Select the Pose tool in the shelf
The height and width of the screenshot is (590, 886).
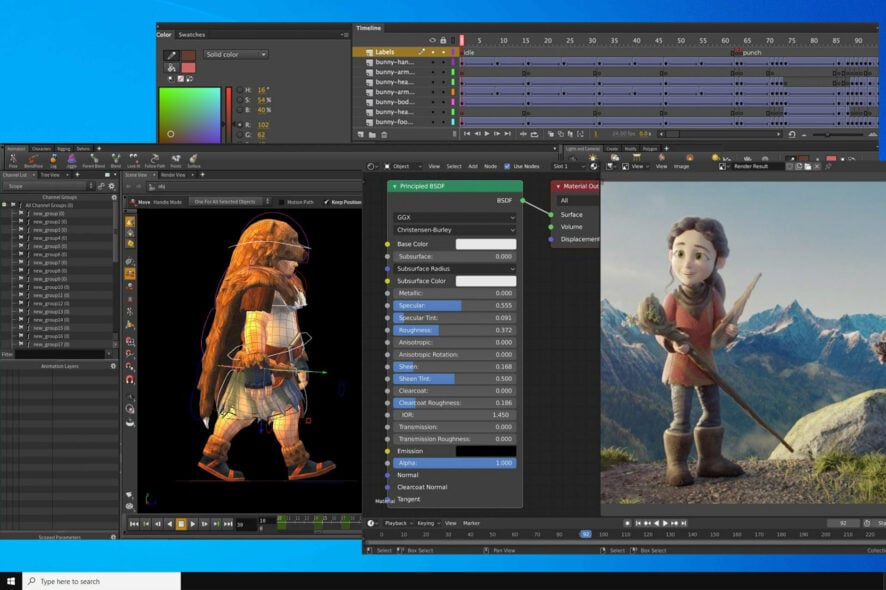click(13, 160)
